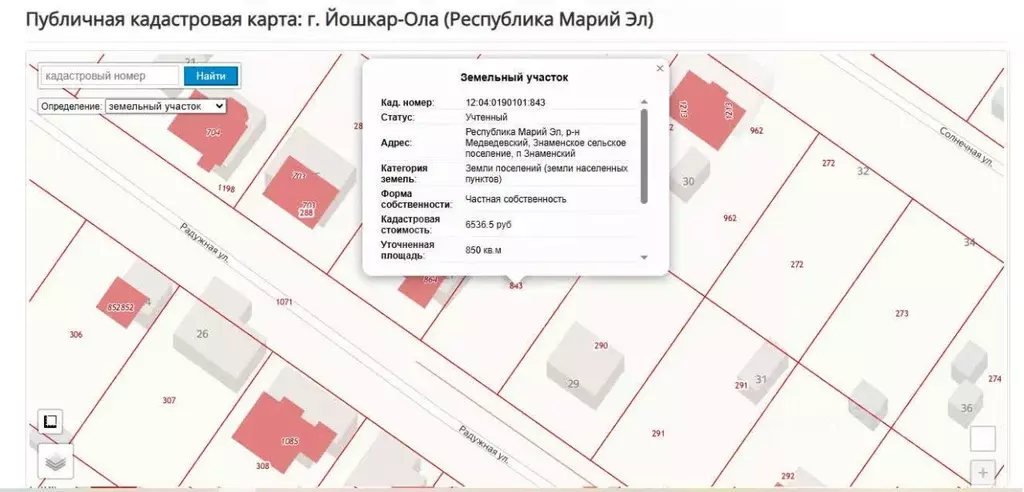Click parcel number 843 below the popup
The height and width of the screenshot is (492, 1024).
[x=516, y=286]
